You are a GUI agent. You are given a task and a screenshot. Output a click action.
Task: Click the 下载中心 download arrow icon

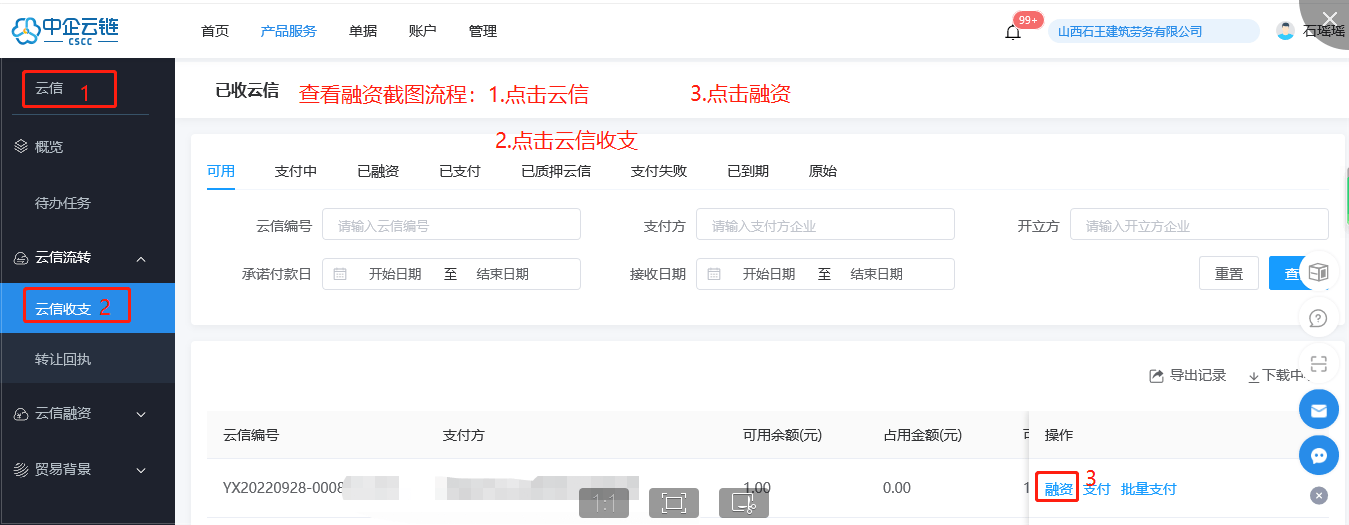click(1253, 376)
